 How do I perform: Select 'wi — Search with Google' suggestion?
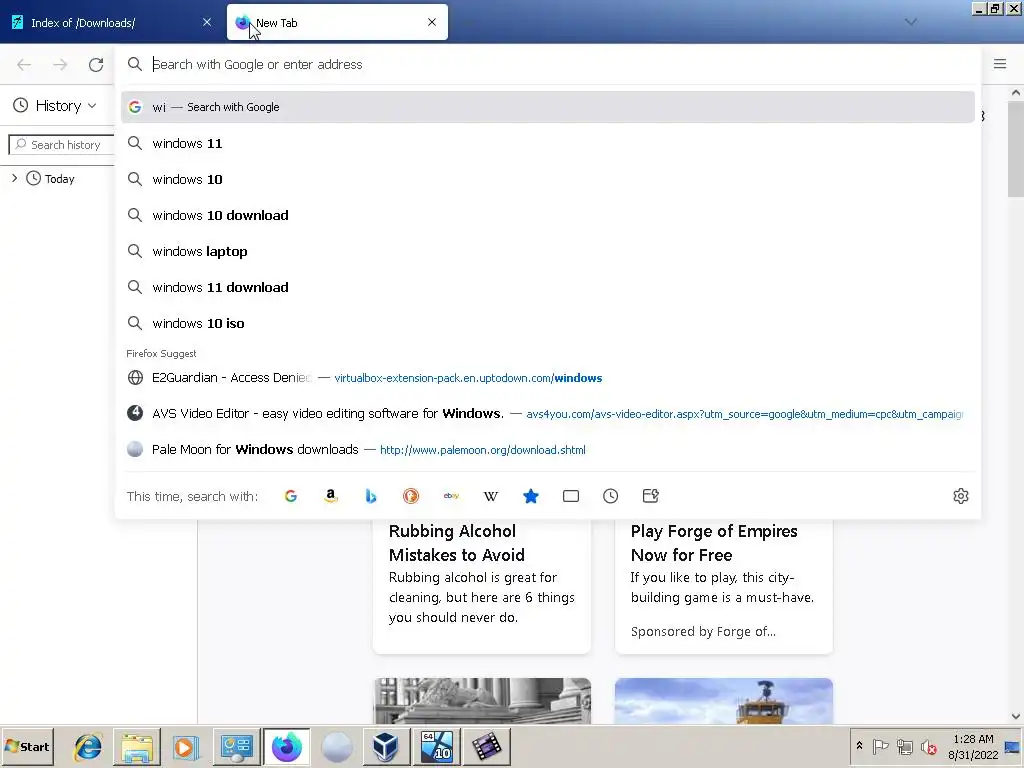click(547, 107)
